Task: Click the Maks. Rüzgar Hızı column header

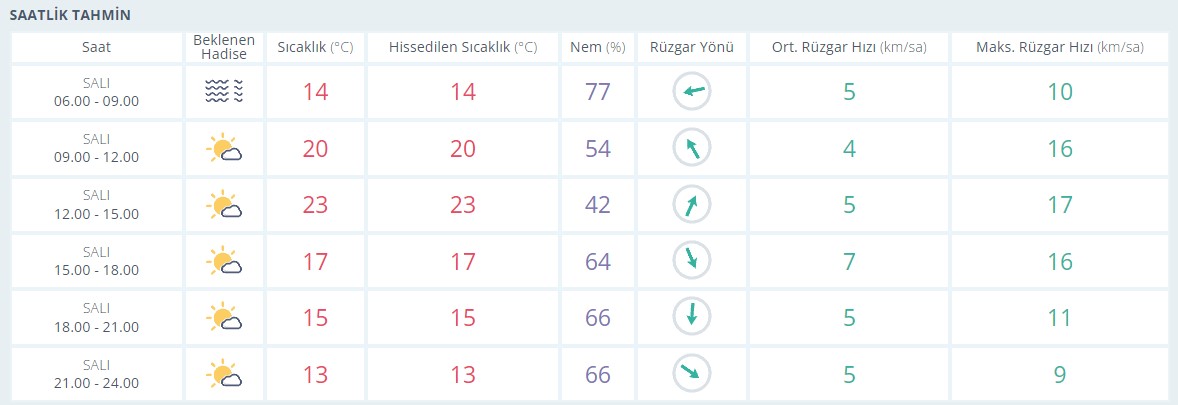Action: coord(1059,47)
